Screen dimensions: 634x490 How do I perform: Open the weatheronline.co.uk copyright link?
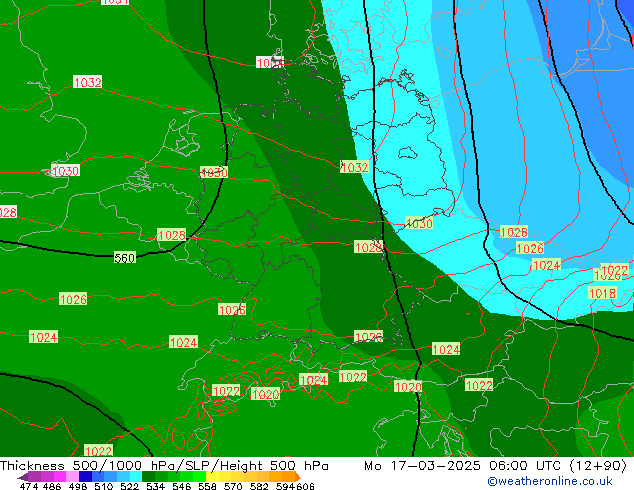pyautogui.click(x=550, y=481)
